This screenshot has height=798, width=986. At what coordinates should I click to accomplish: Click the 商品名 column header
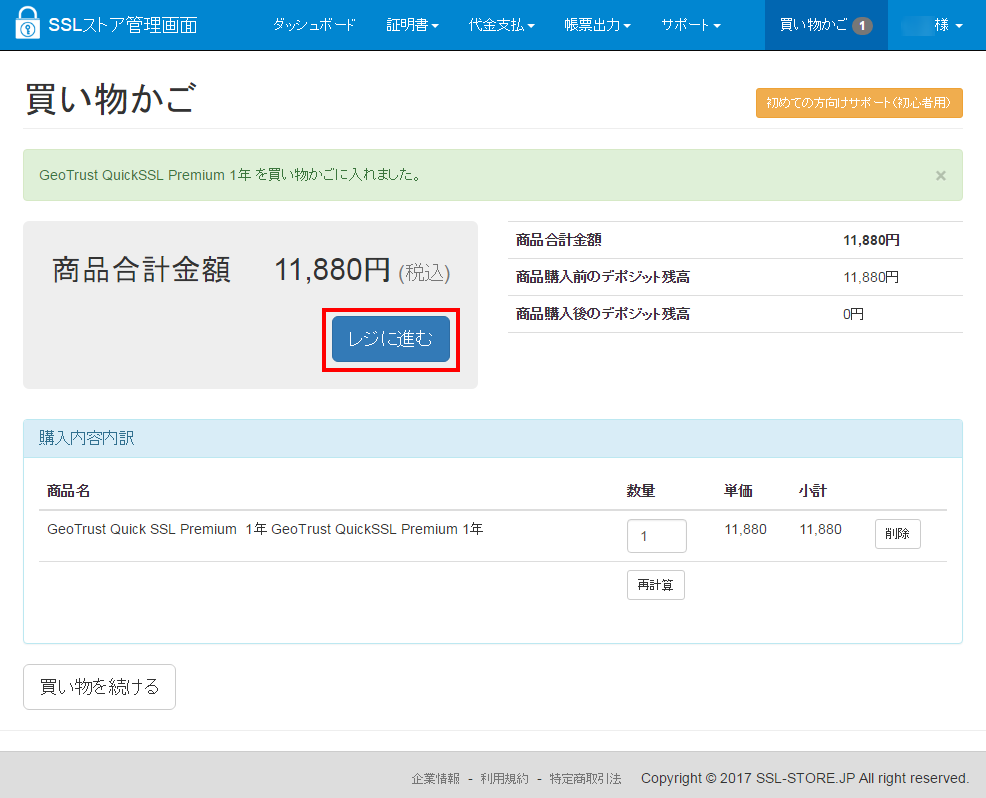click(69, 490)
